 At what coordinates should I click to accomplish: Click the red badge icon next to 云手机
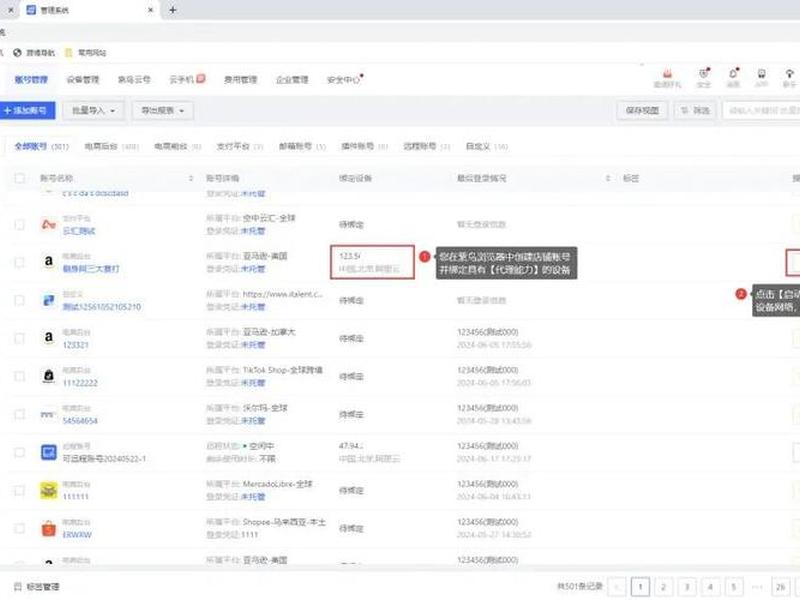pyautogui.click(x=201, y=79)
